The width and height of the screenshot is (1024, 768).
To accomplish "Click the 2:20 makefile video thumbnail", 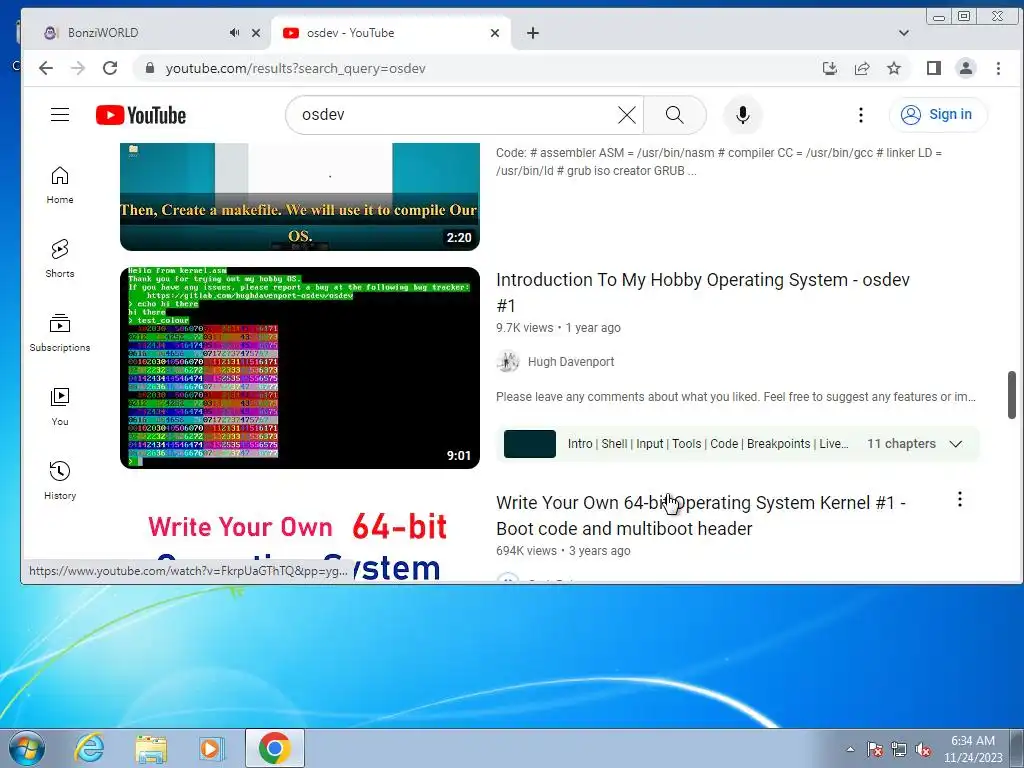I will [x=300, y=197].
